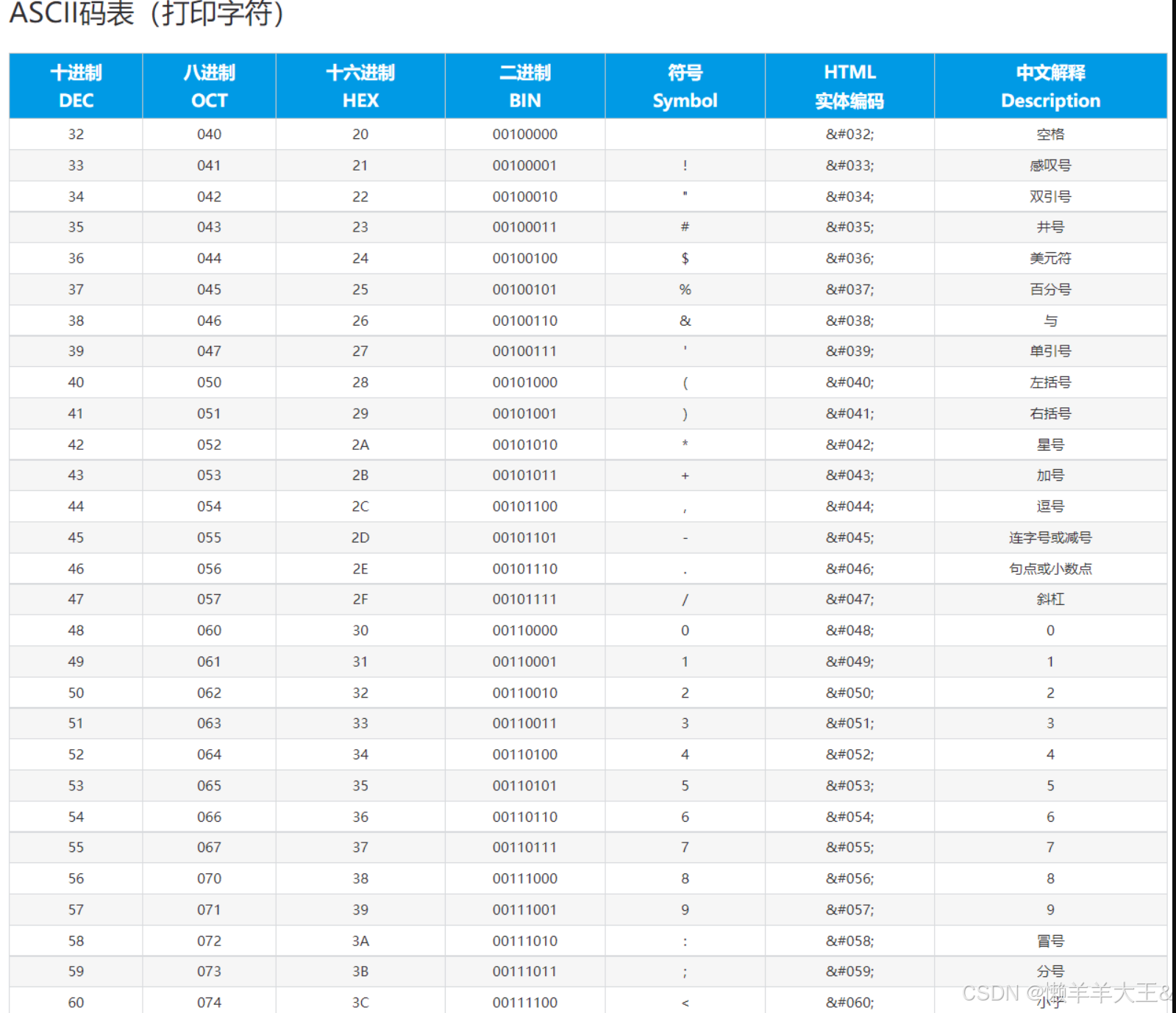1176x1013 pixels.
Task: Click the decimal value 32
Action: click(x=76, y=135)
